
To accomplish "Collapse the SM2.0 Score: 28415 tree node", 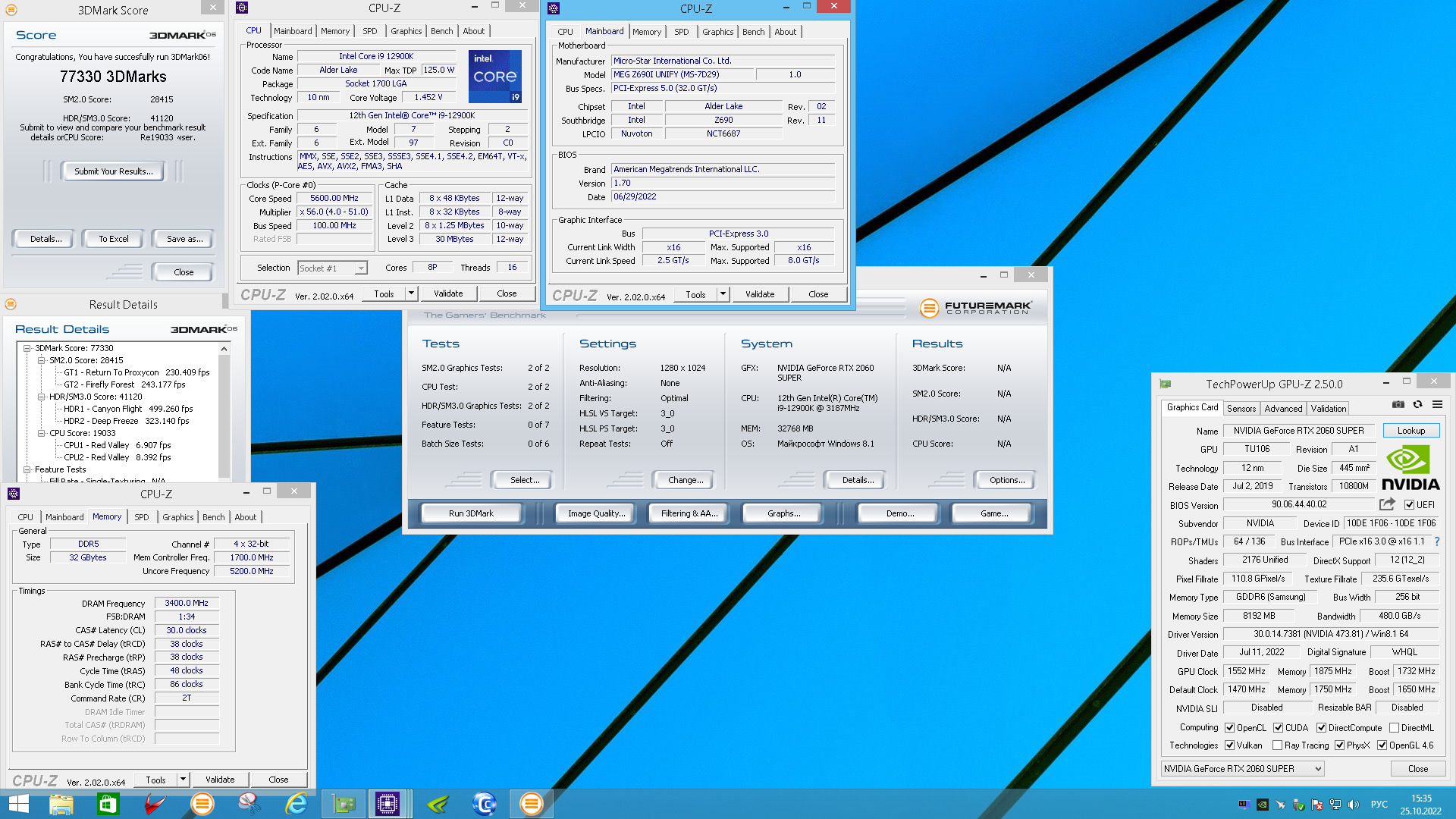I will [42, 361].
